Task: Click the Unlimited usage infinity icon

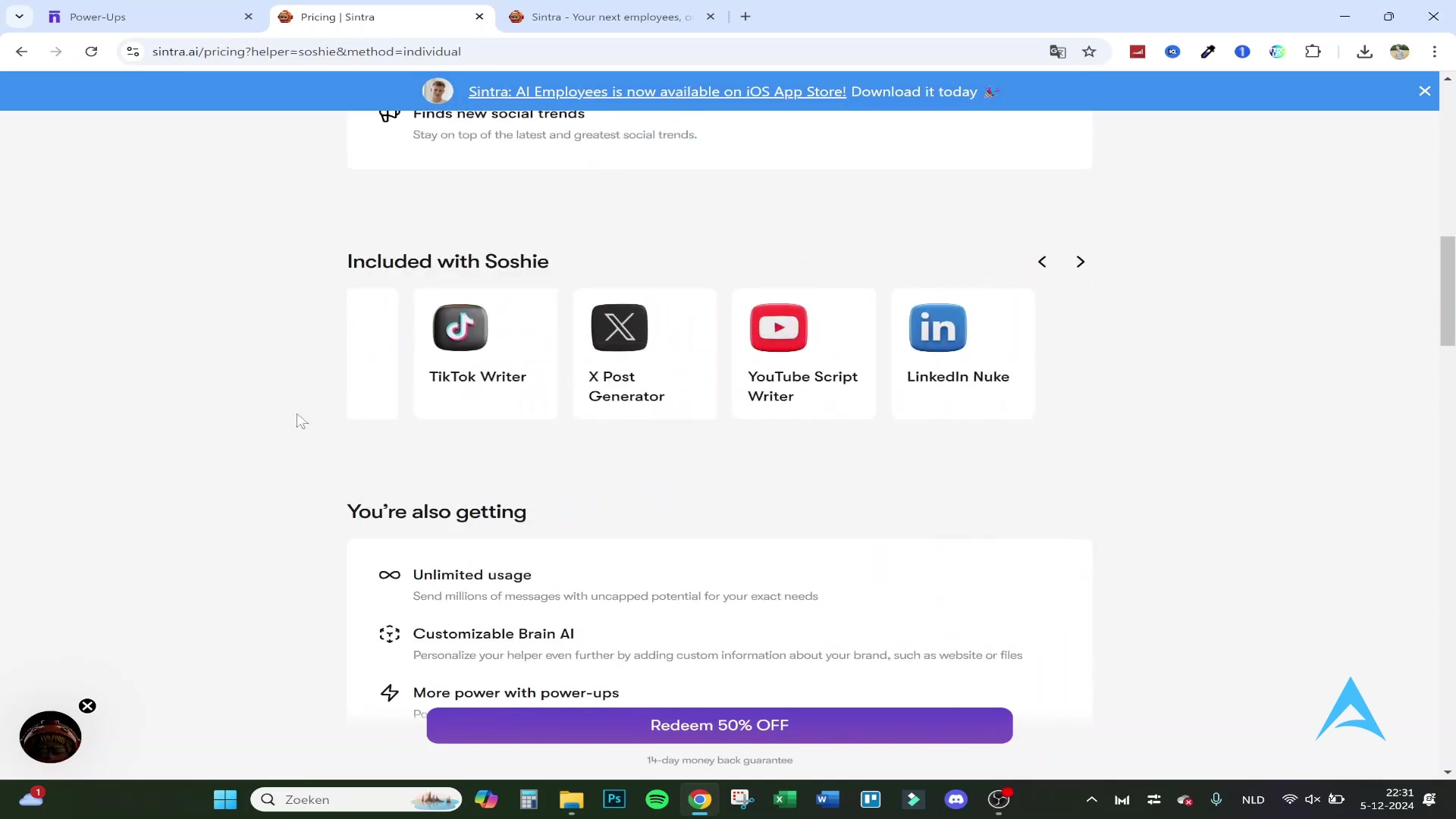Action: (x=390, y=575)
